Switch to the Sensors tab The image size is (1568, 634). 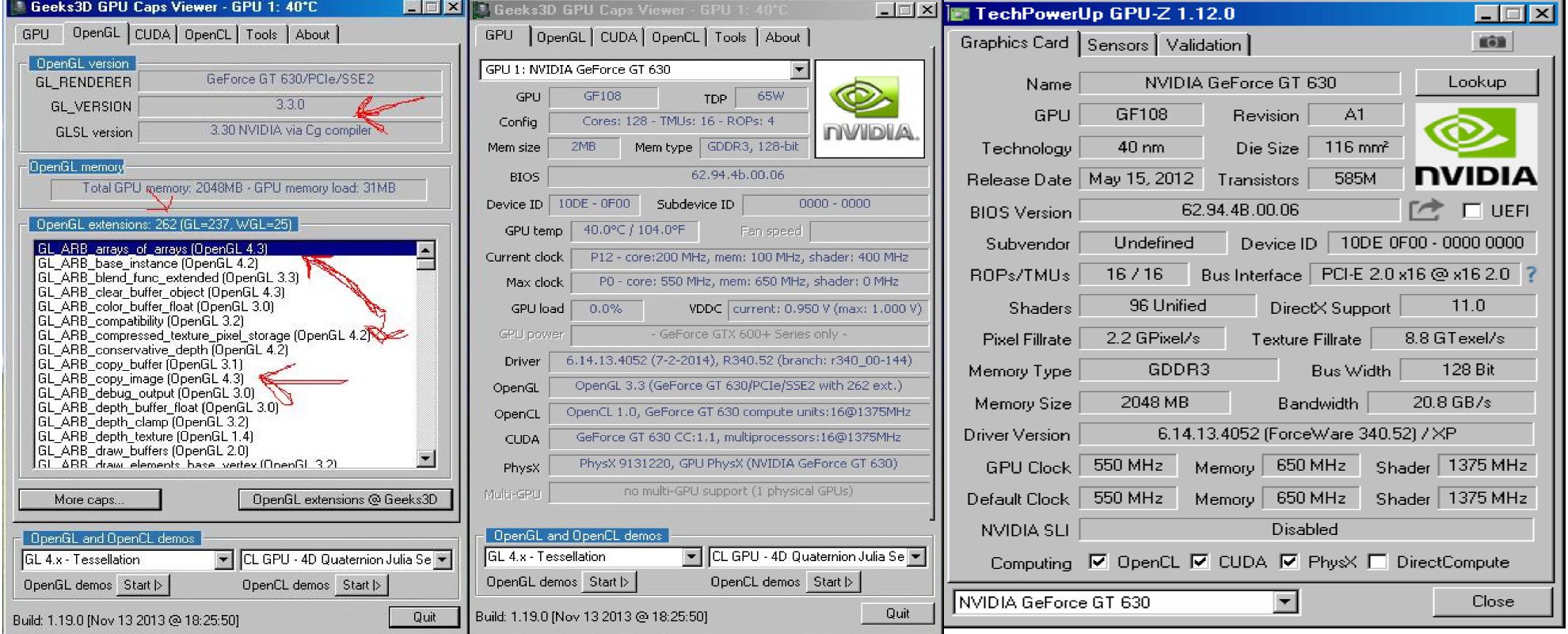tap(1117, 45)
